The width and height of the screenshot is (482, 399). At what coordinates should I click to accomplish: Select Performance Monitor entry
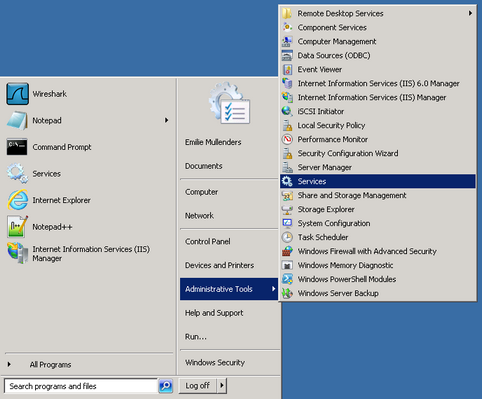coord(378,139)
